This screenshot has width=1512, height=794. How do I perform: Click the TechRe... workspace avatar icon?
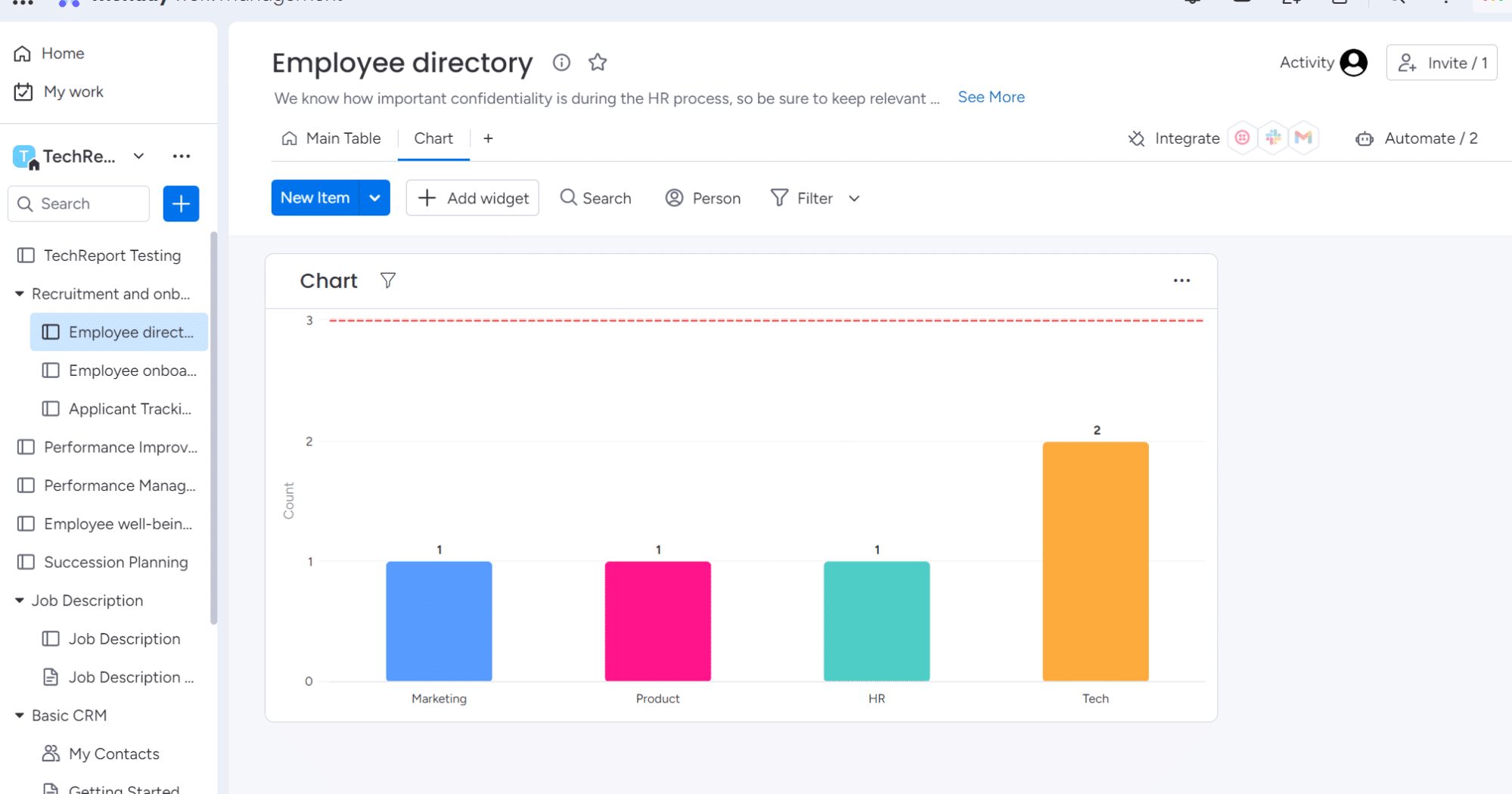[x=25, y=157]
